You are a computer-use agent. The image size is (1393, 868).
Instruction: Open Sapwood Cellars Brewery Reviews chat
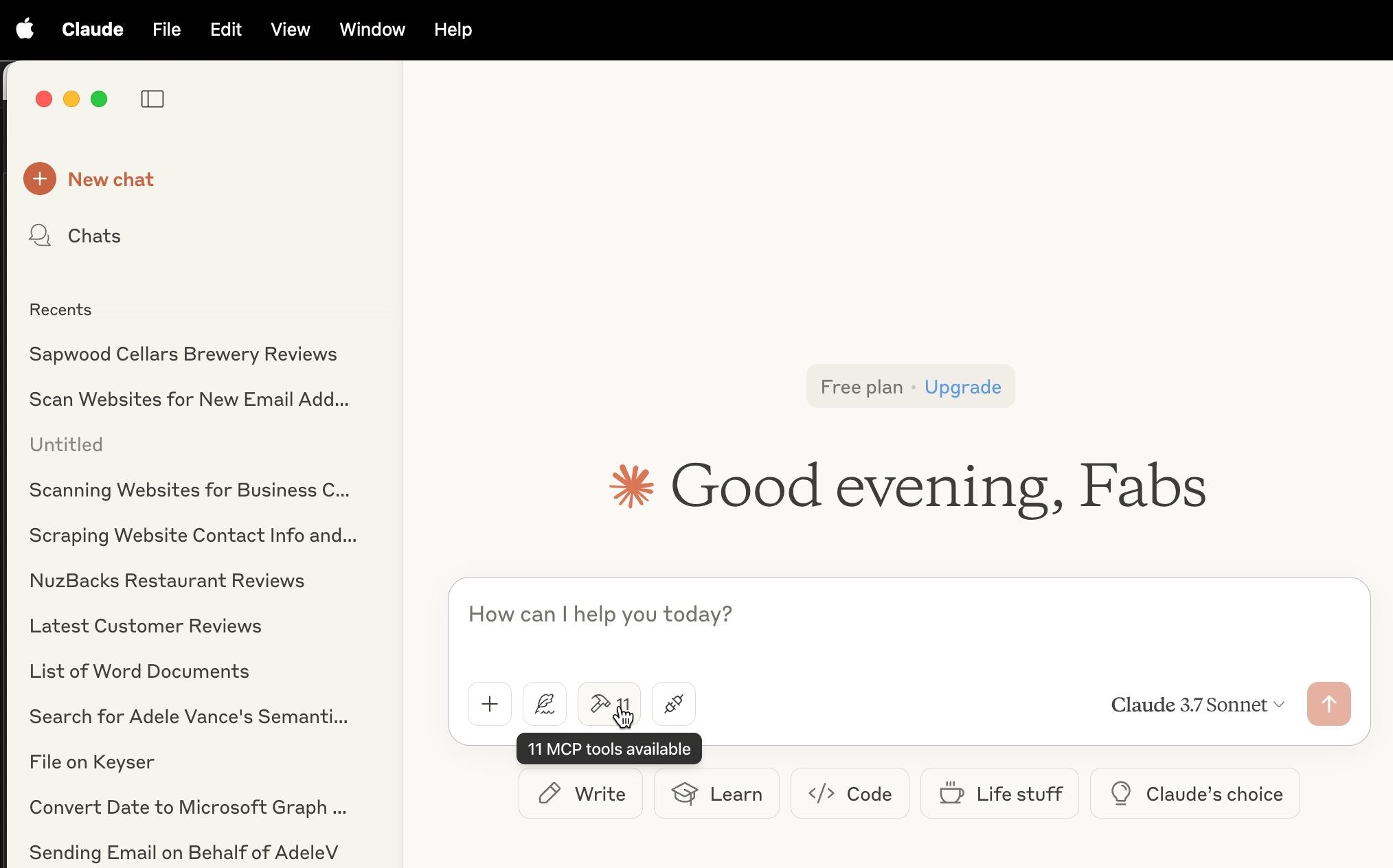click(183, 354)
